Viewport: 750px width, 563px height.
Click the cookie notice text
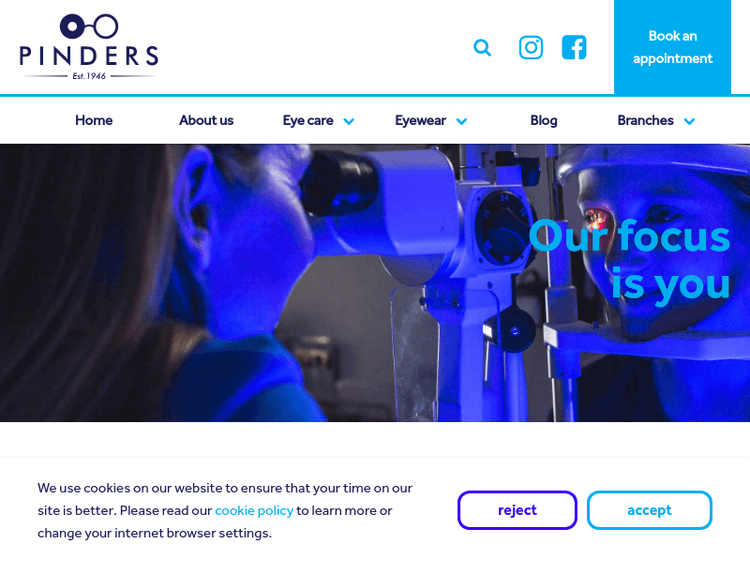(225, 510)
